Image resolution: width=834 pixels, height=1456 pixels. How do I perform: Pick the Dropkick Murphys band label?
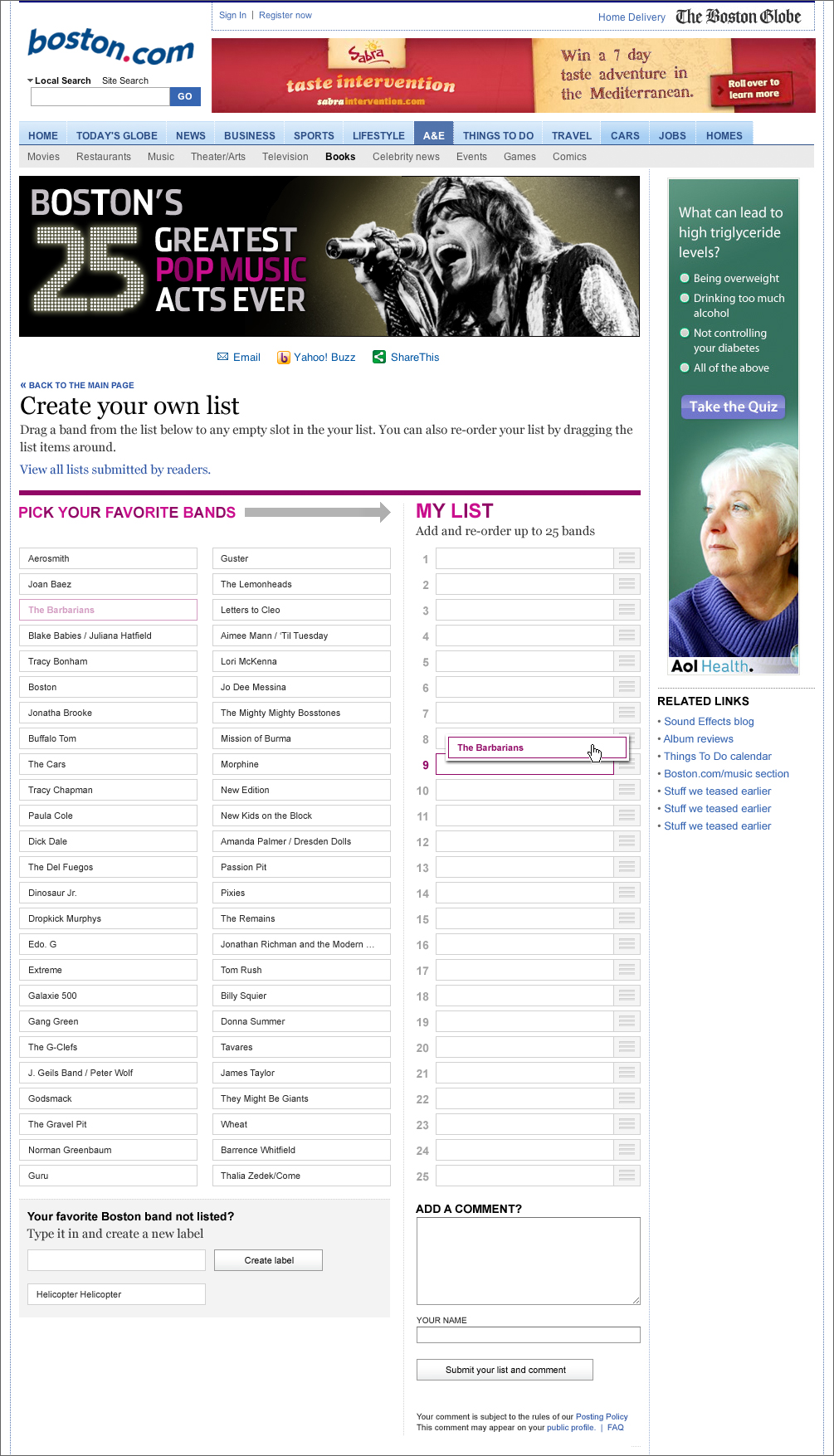pos(109,918)
